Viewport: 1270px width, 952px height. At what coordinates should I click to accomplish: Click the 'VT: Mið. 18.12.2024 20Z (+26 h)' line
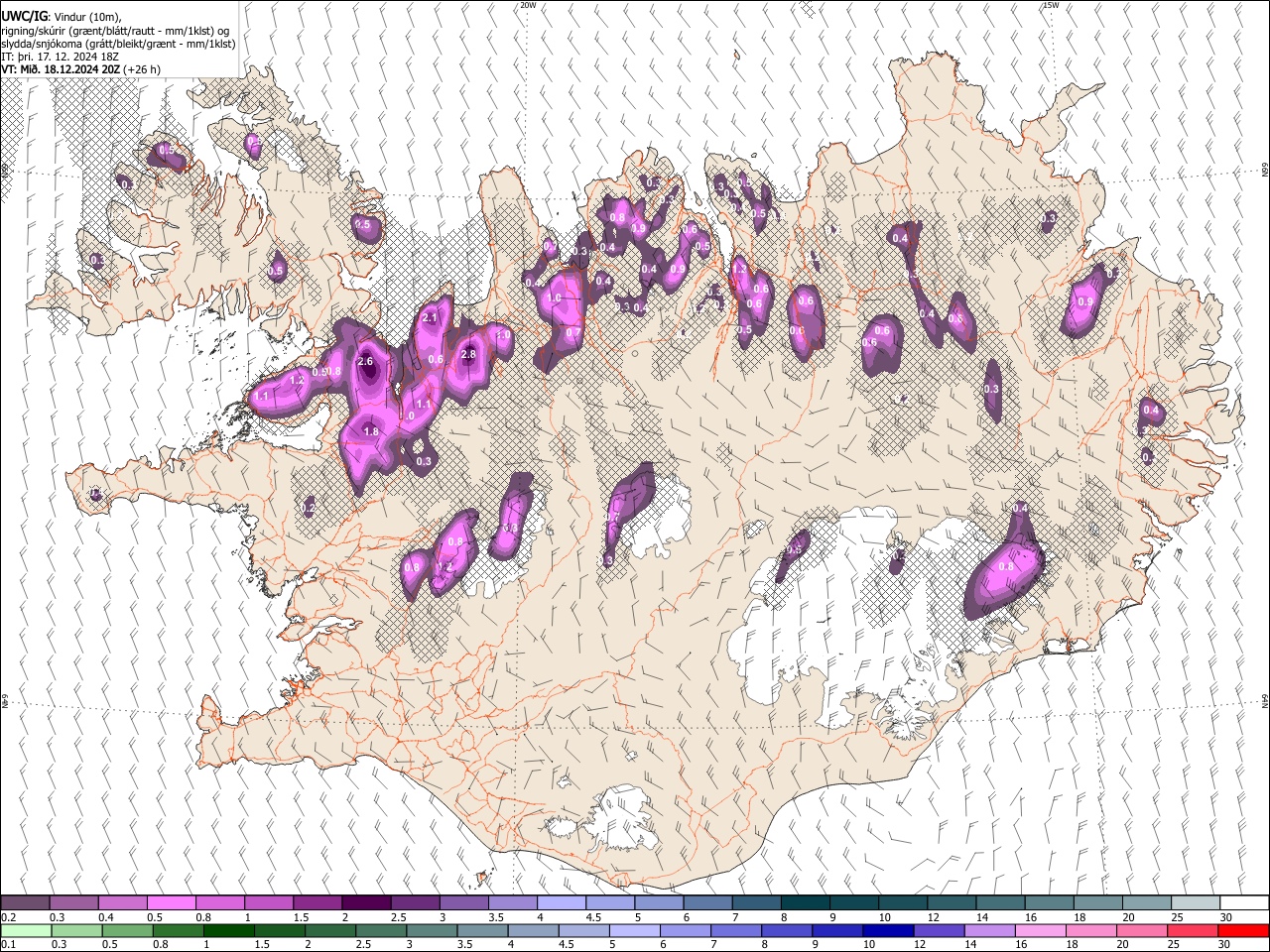pos(80,69)
